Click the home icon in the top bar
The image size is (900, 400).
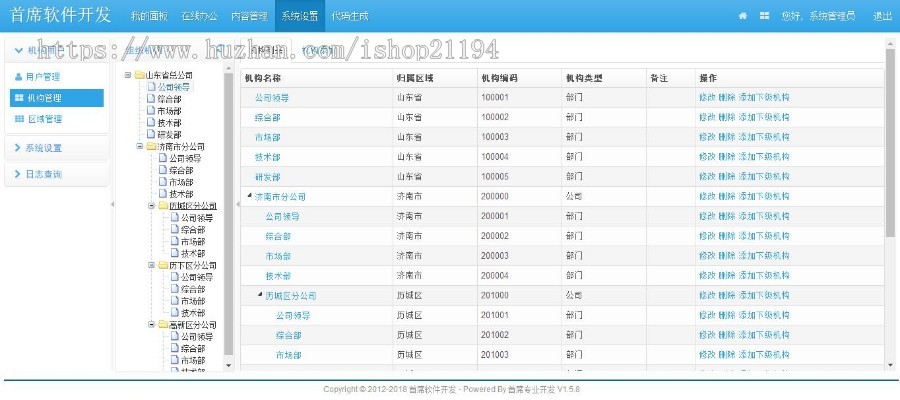(743, 16)
